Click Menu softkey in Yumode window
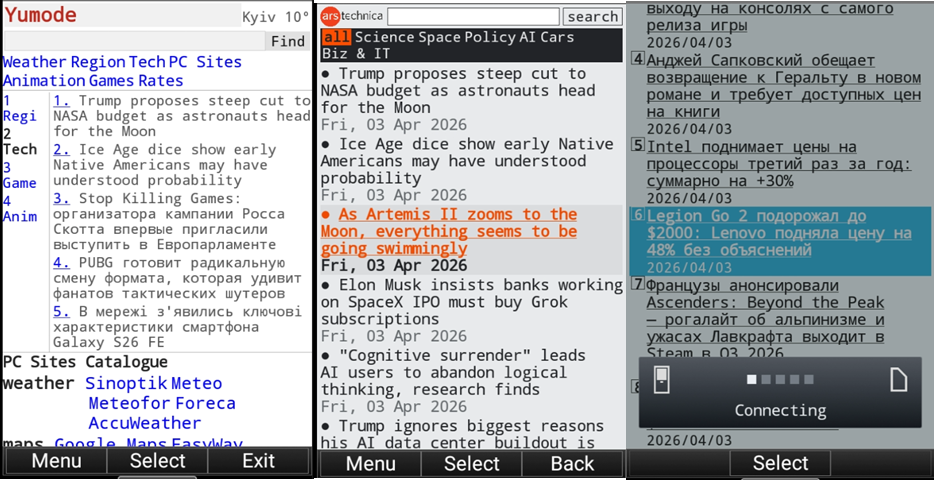934x483 pixels. click(56, 460)
